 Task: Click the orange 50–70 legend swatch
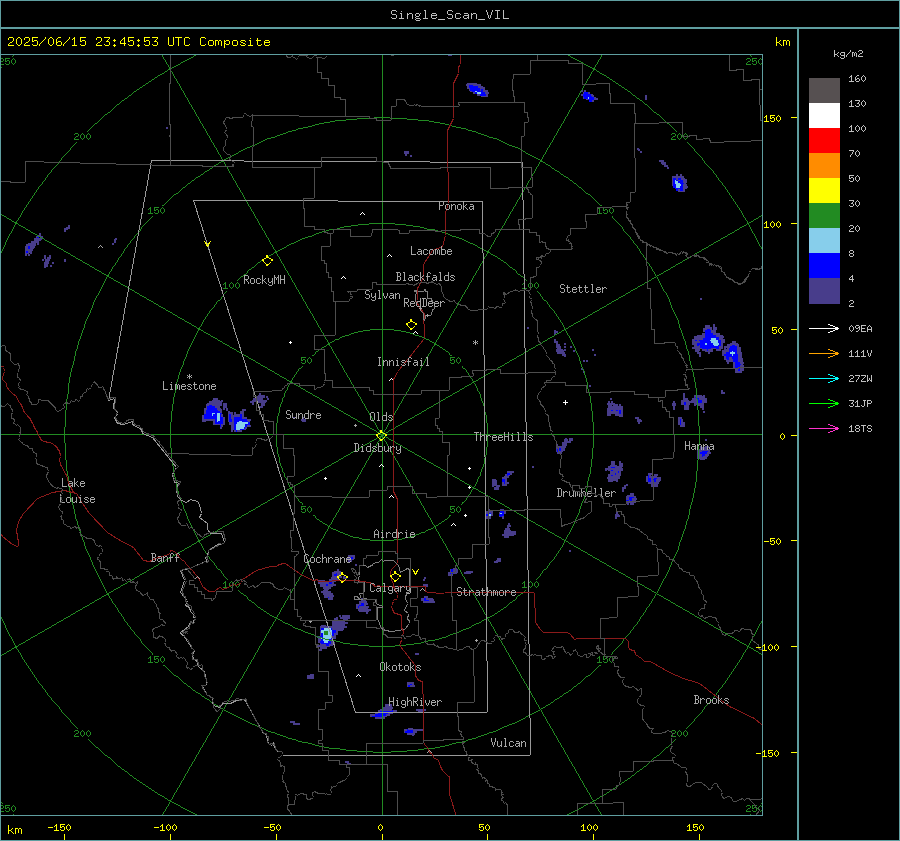pos(824,166)
